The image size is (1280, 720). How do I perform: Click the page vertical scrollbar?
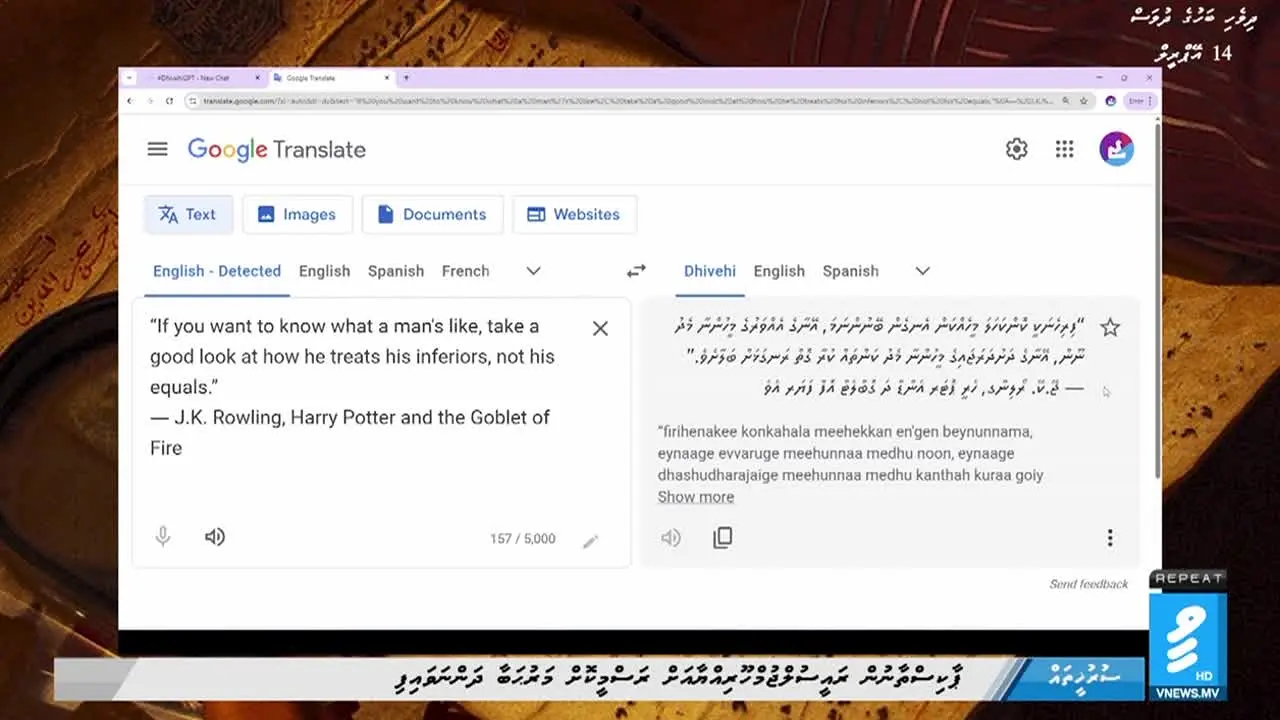tap(1158, 300)
